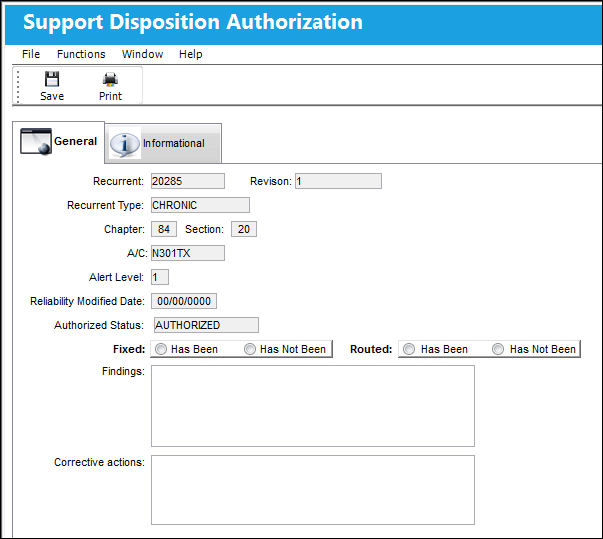The image size is (603, 539).
Task: Click the General tab window icon
Action: pos(36,141)
